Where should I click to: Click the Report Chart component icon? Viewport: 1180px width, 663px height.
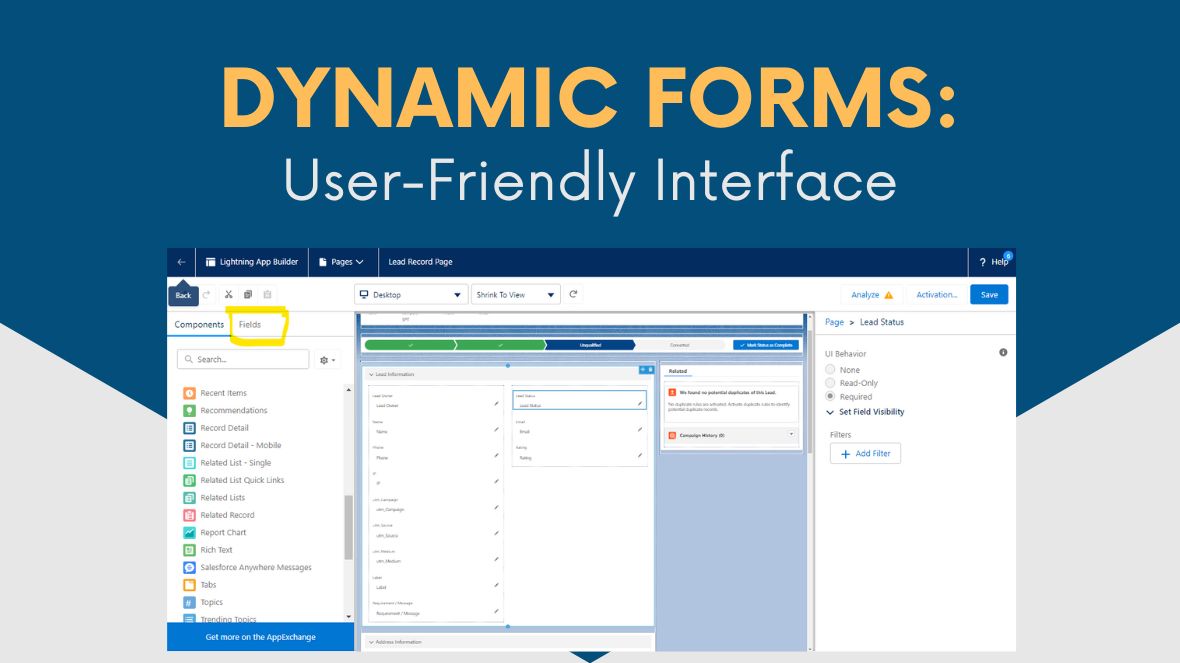(190, 532)
